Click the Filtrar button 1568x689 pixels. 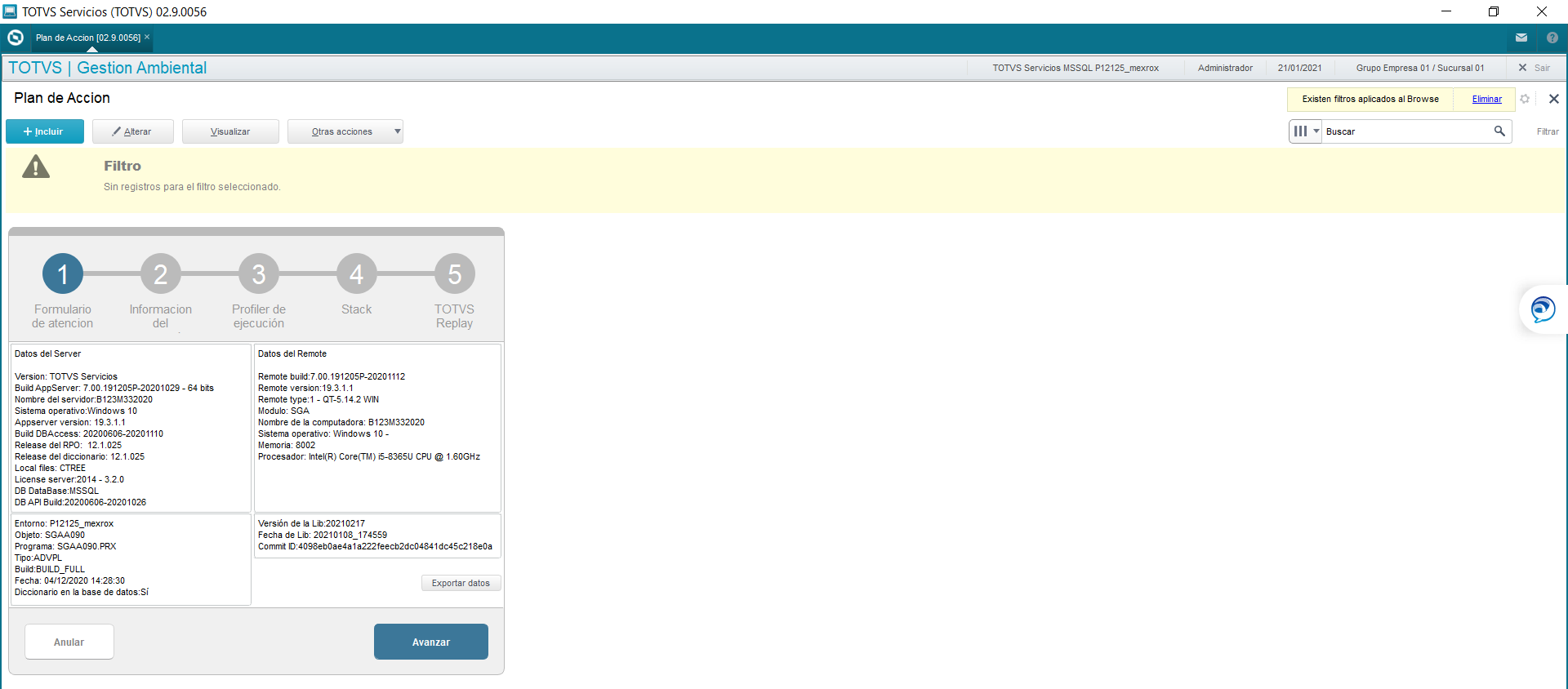click(1548, 131)
